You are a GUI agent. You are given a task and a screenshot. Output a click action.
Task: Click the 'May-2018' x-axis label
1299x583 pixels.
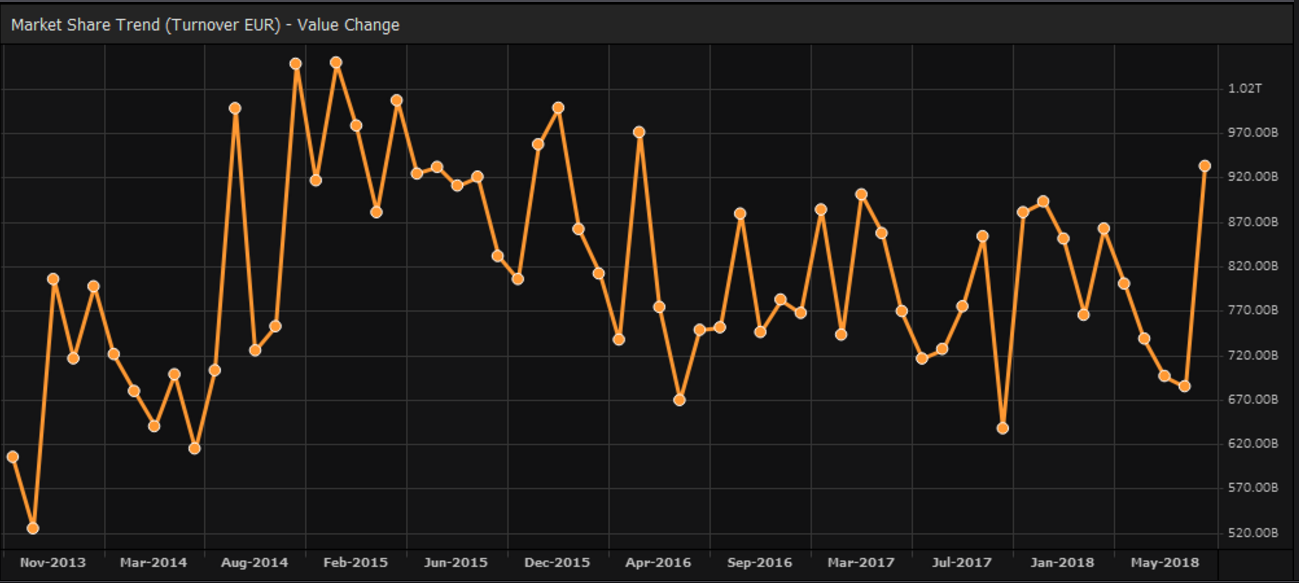coord(1164,563)
